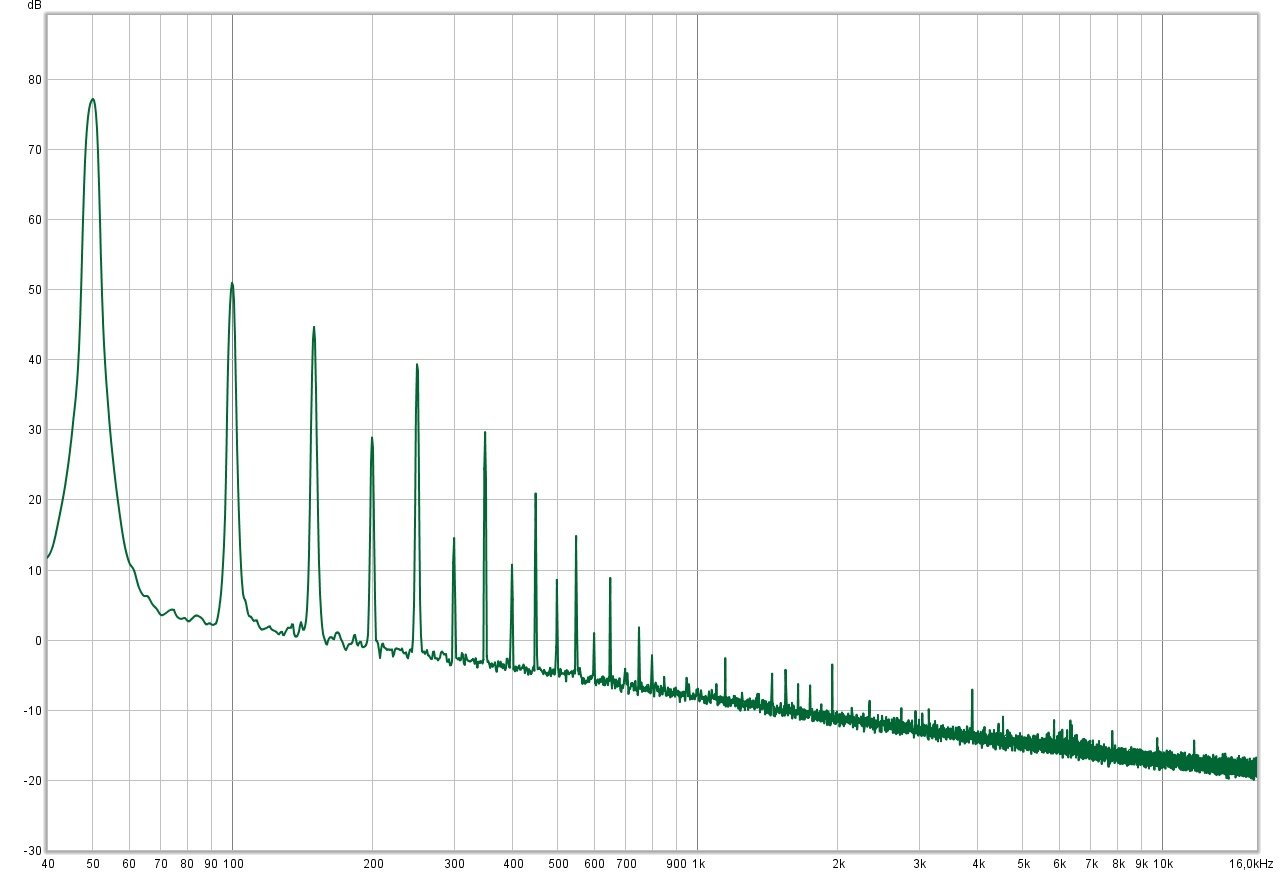1280x873 pixels.
Task: Select the 200 Hz harmonic peak tip
Action: click(372, 437)
